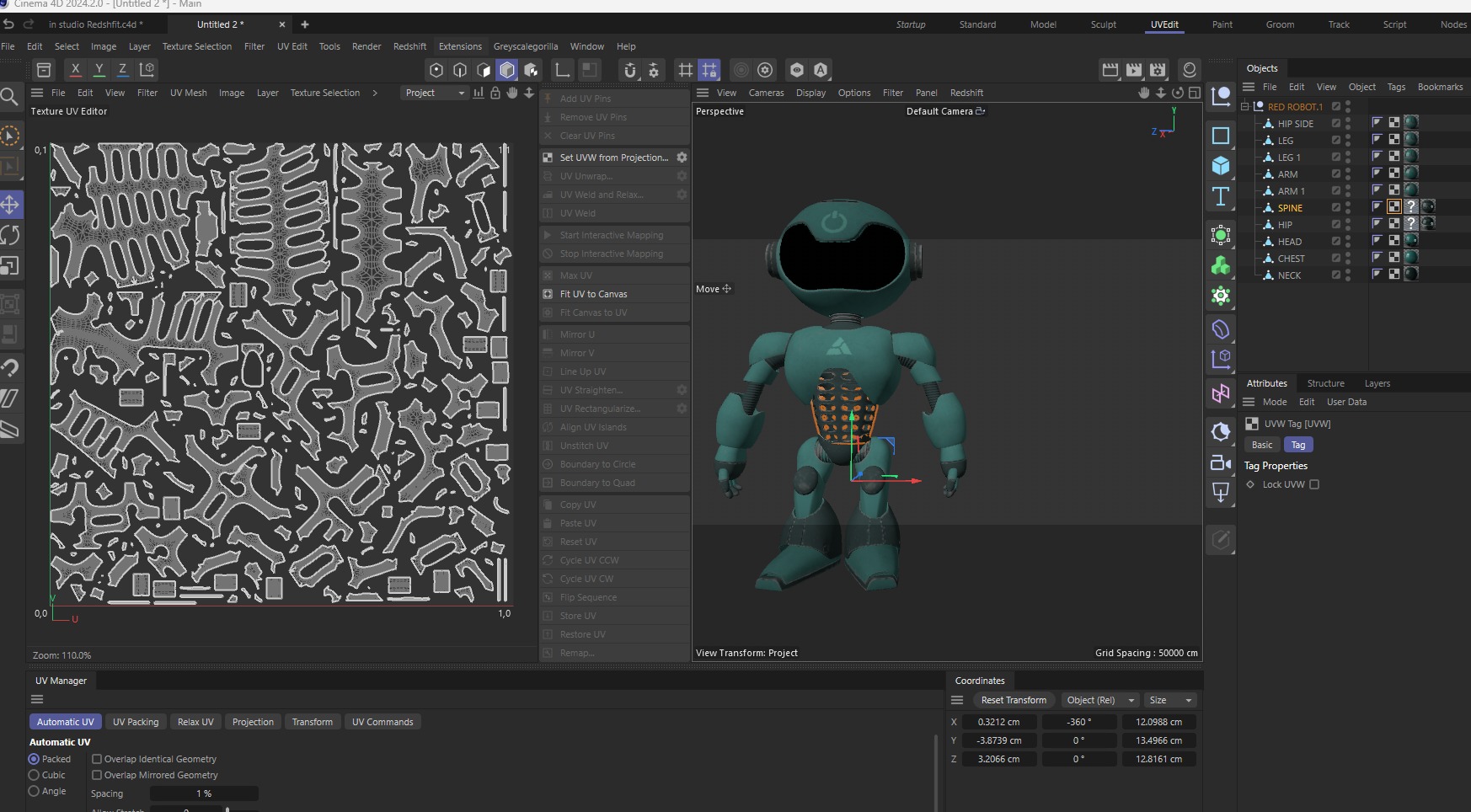Screen dimensions: 1471x812
Task: Open the Objects panel hamburger menu
Action: (1249, 87)
